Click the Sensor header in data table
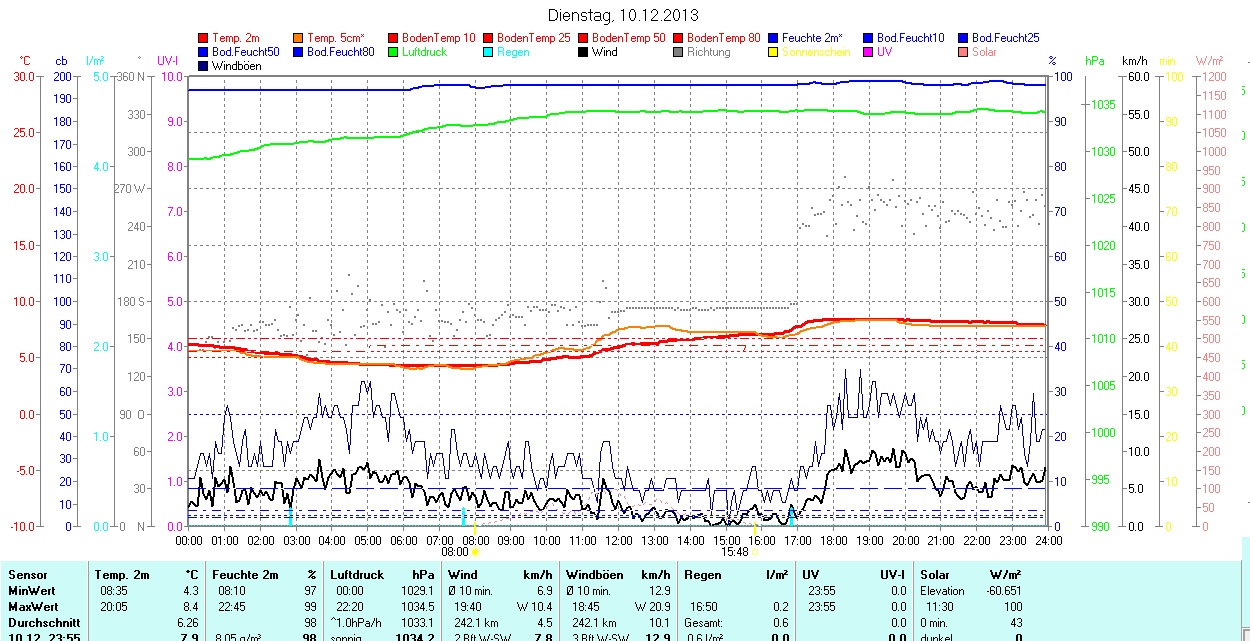This screenshot has height=641, width=1250. 27,575
